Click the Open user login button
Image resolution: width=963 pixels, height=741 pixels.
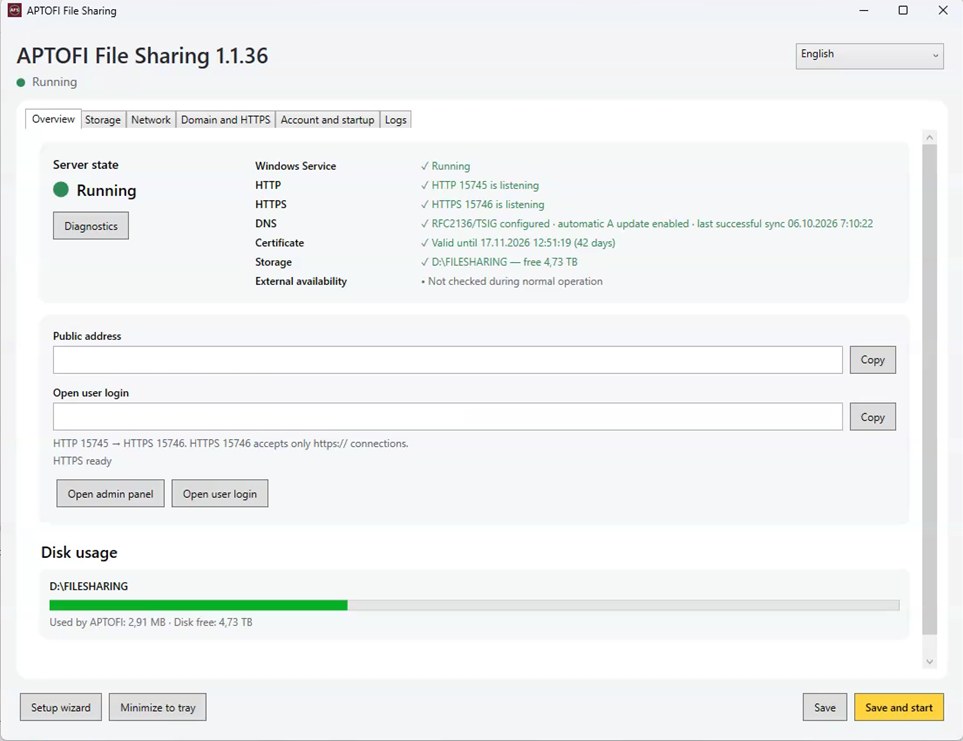coord(220,494)
